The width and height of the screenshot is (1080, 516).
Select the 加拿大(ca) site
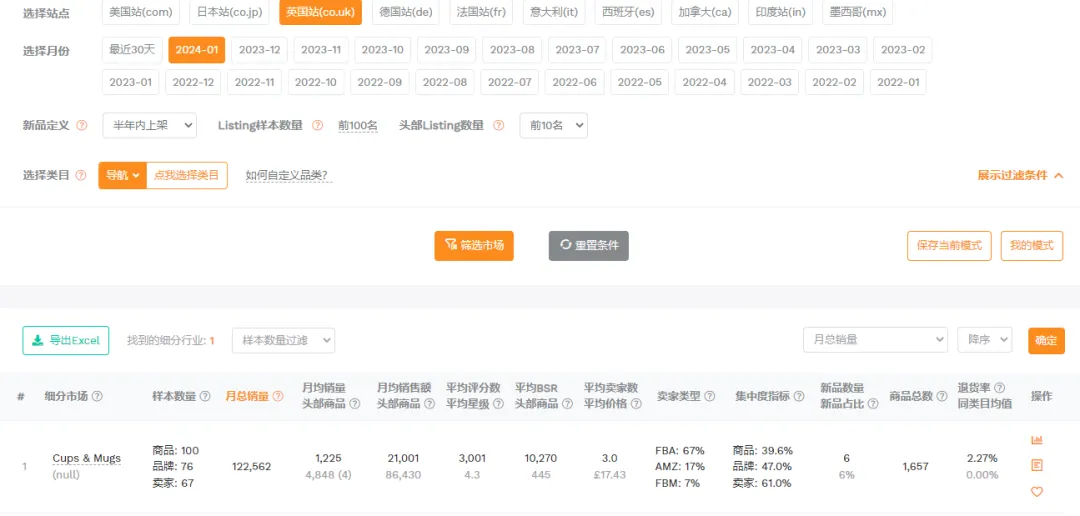tap(705, 12)
